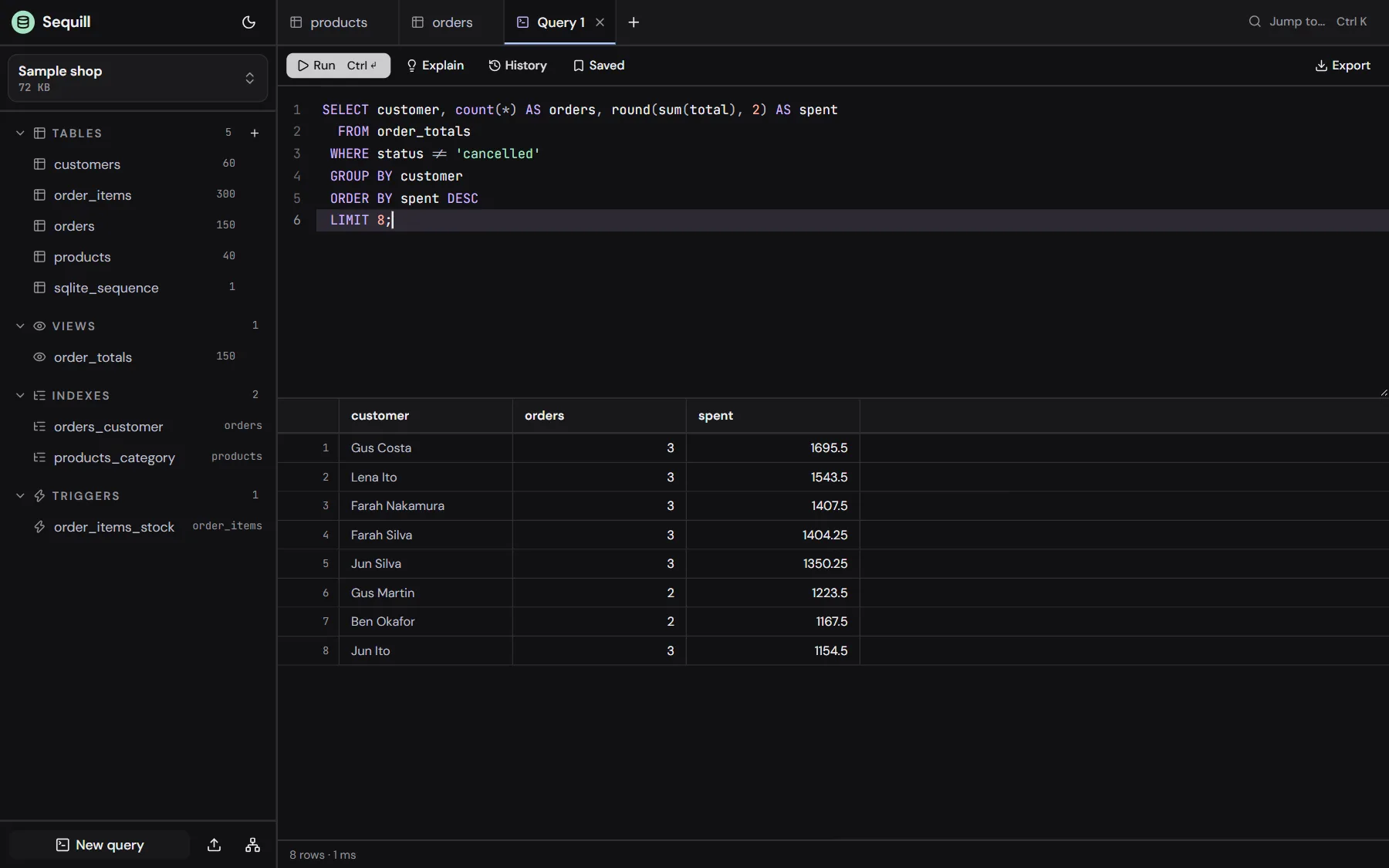Select the Farah Silva cell
This screenshot has width=1389, height=868.
click(x=426, y=535)
